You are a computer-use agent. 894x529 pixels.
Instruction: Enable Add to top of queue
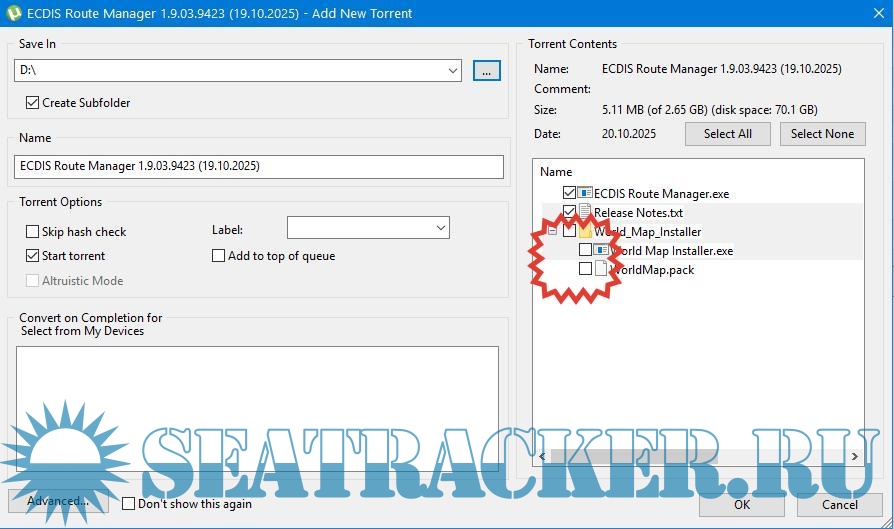219,256
